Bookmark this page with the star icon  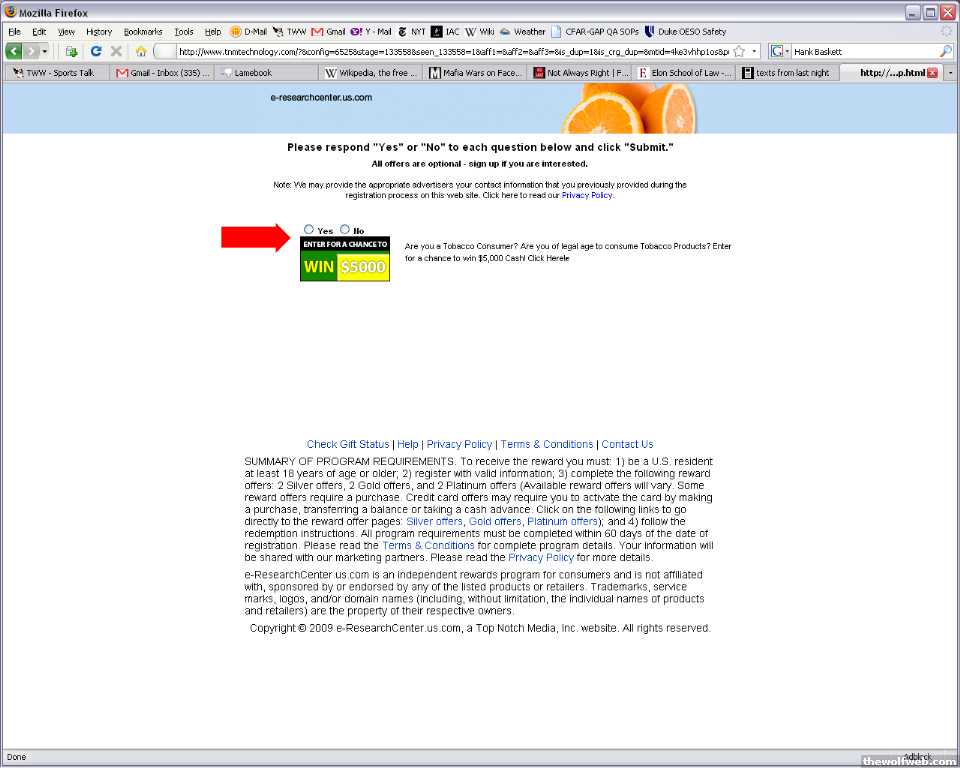click(738, 51)
